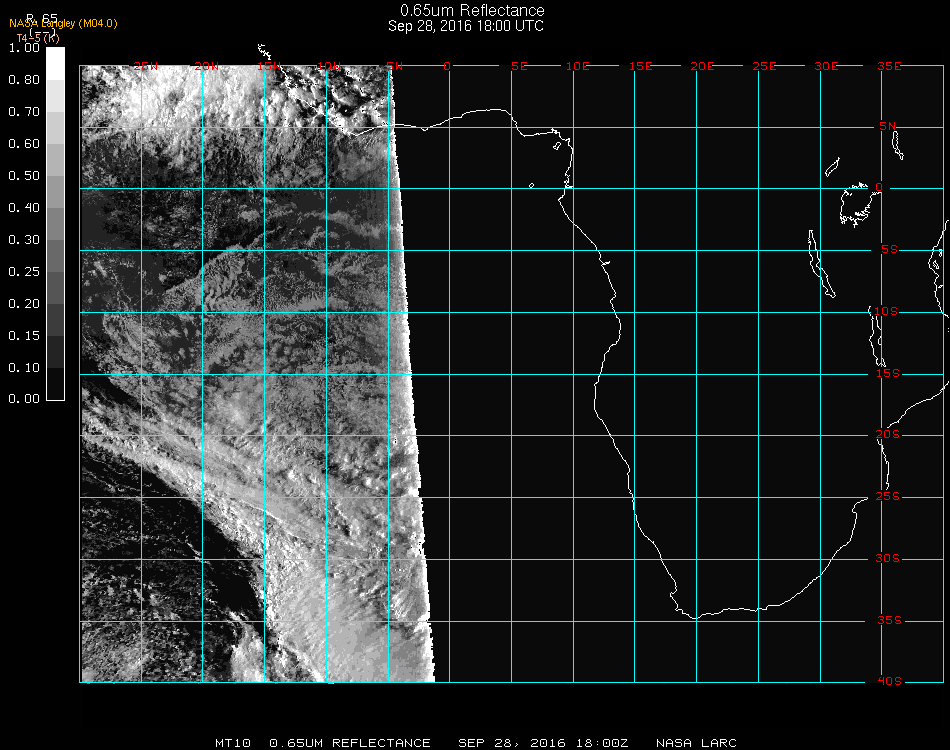950x750 pixels.
Task: Click the 'NASA LARC' footer text
Action: (x=696, y=743)
